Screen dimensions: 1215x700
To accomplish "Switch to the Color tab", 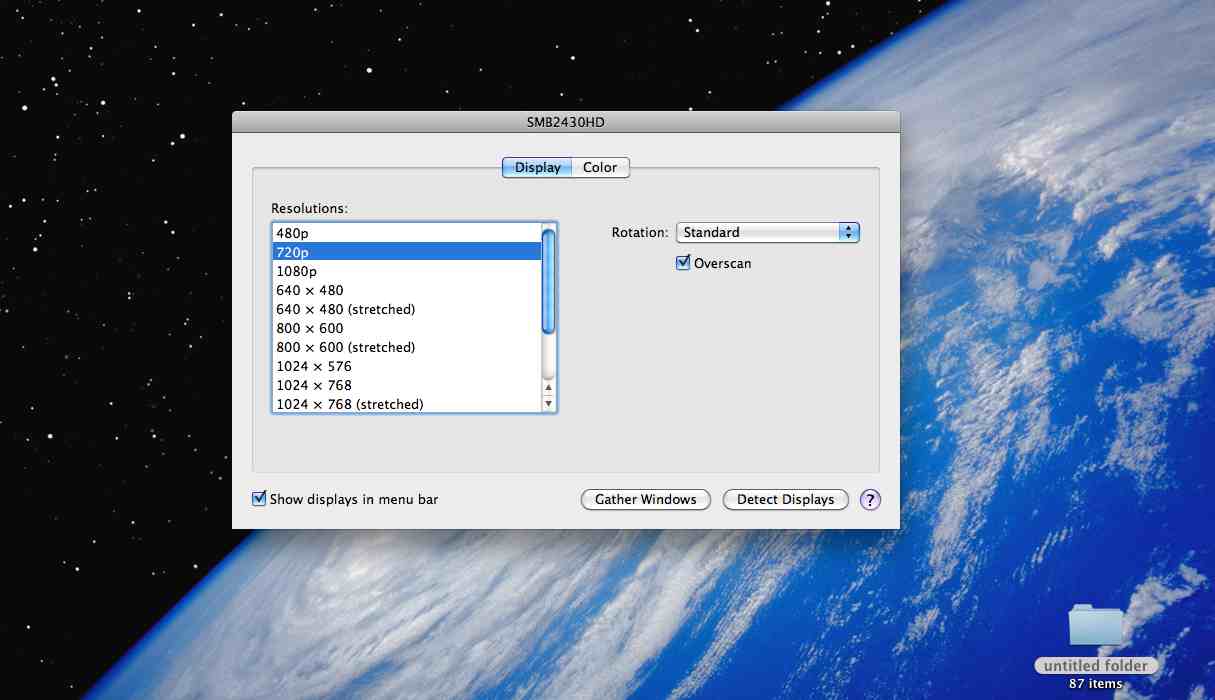I will coord(600,168).
